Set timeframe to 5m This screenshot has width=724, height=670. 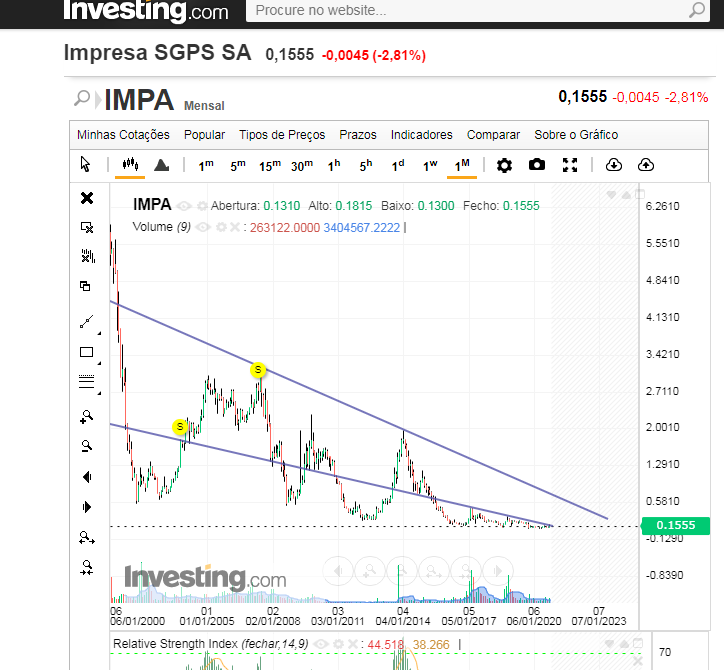coord(238,165)
